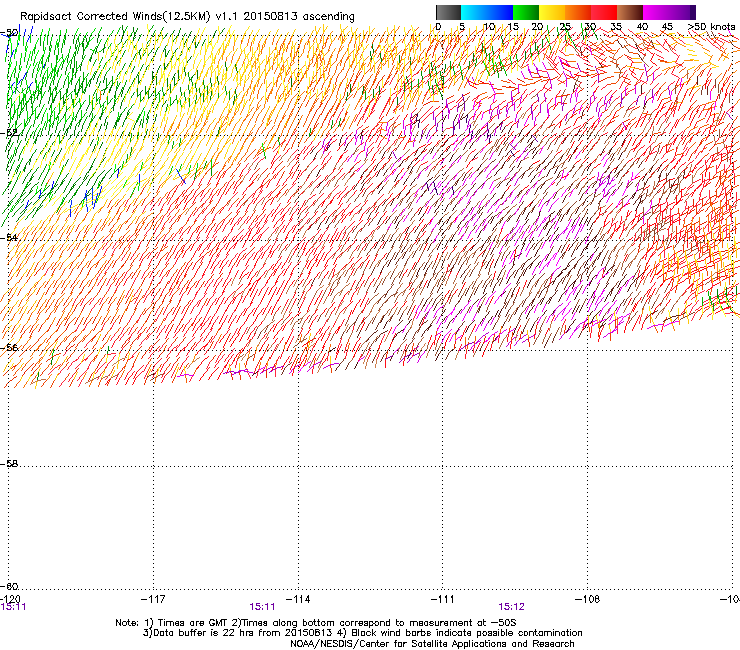This screenshot has width=740, height=650.
Task: Click the '>50 knots' legend label
Action: 711,26
